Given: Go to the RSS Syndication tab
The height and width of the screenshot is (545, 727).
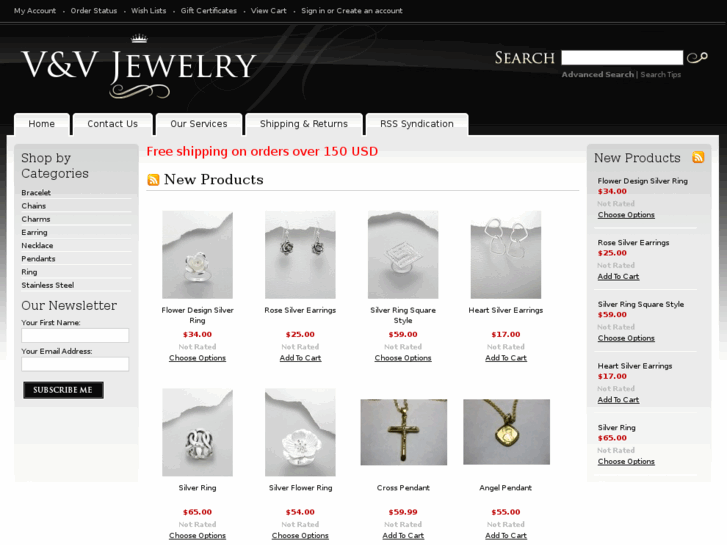Looking at the screenshot, I should pos(417,124).
